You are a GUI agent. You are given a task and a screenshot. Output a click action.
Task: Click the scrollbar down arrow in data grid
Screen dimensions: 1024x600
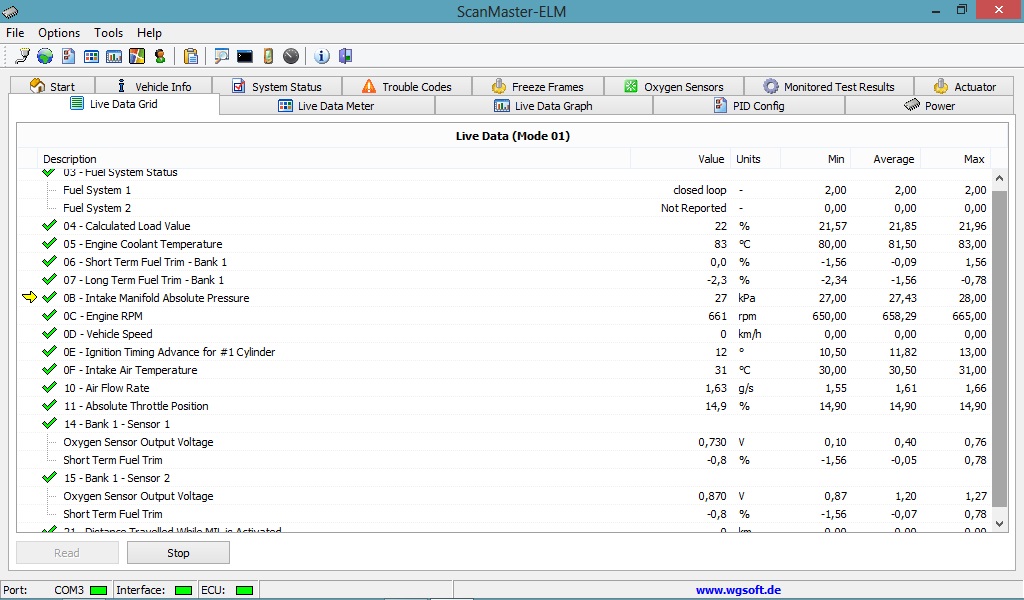click(999, 524)
